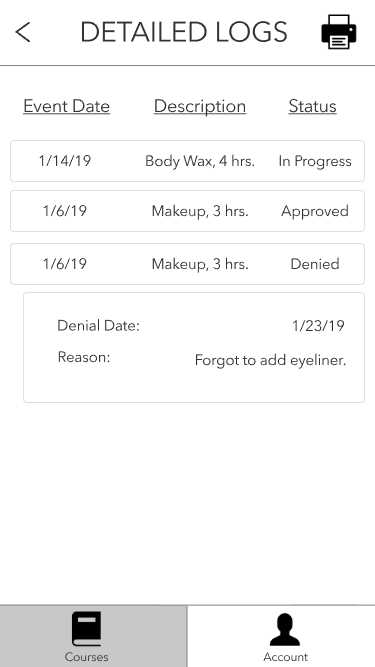Open the Courses book icon
This screenshot has height=667, width=375.
(86, 629)
